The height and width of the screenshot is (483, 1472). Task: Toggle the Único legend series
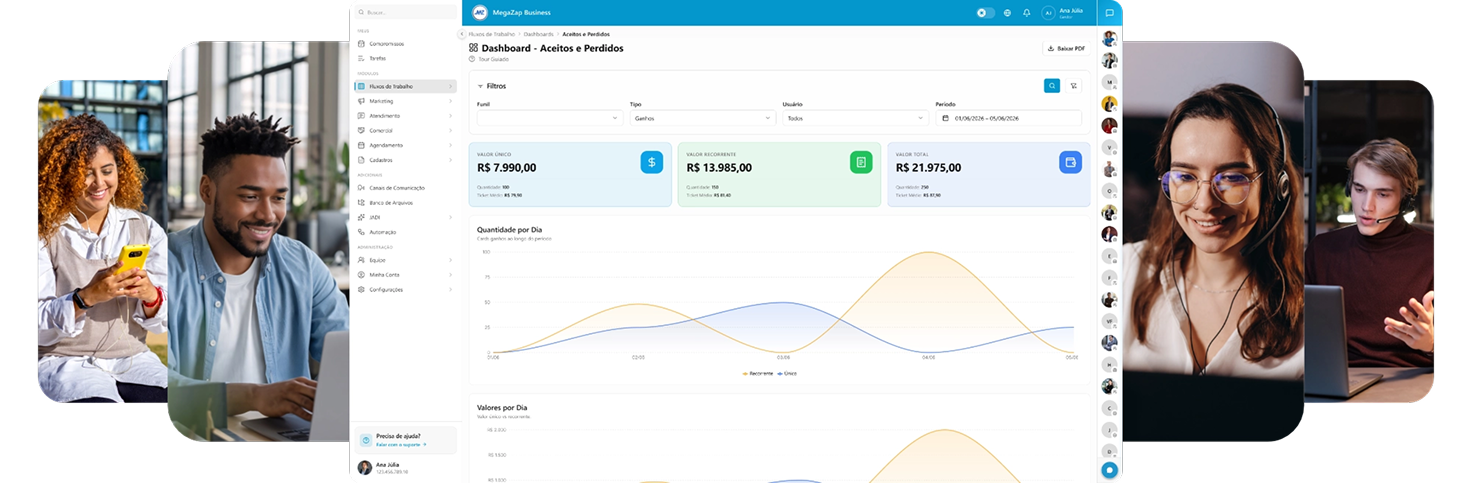click(x=787, y=373)
